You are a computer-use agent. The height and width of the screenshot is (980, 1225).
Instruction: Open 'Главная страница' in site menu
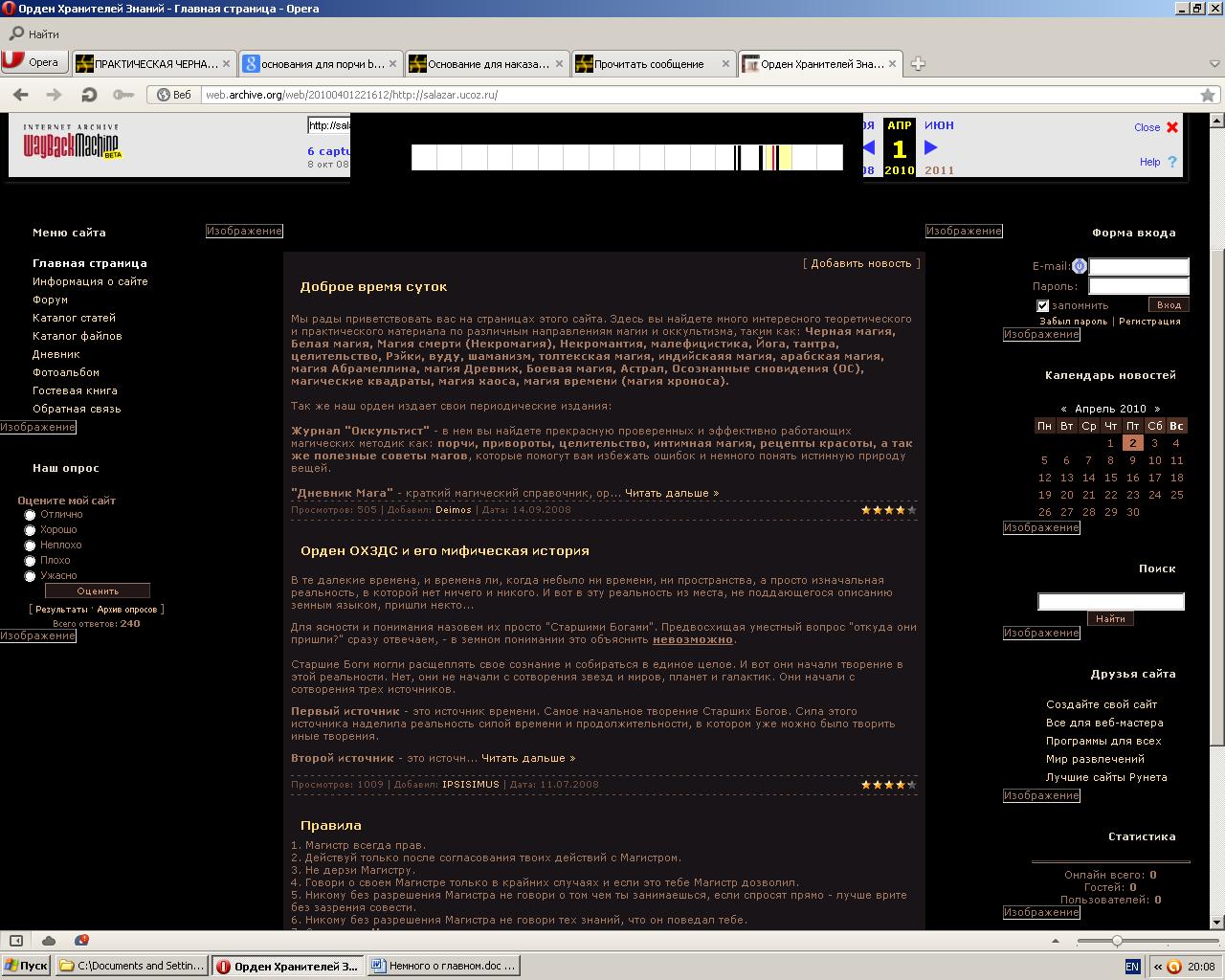coord(90,263)
